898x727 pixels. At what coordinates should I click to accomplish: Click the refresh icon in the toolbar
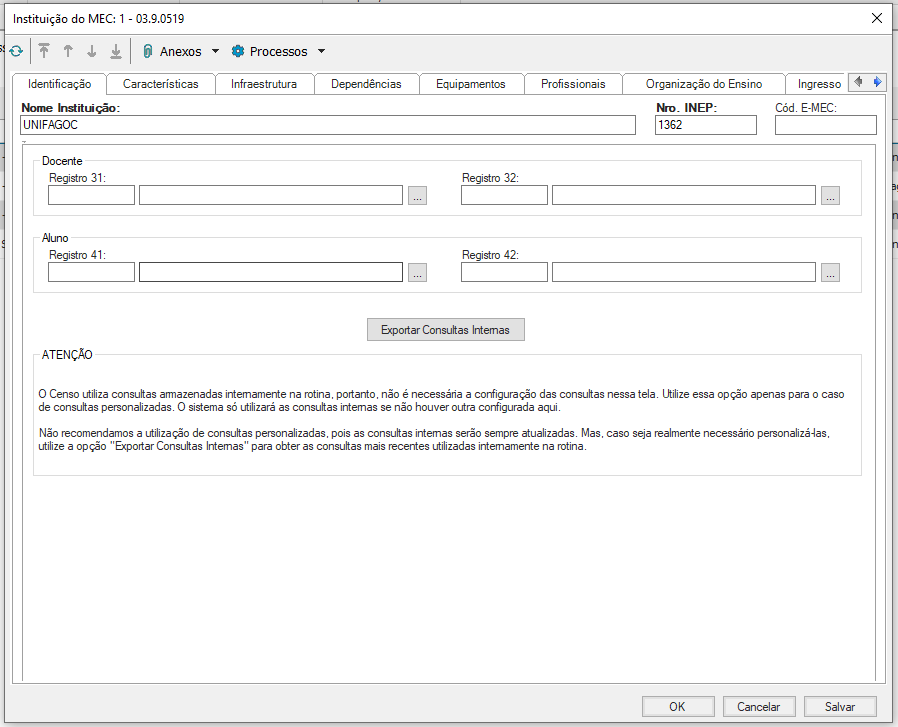click(x=15, y=51)
